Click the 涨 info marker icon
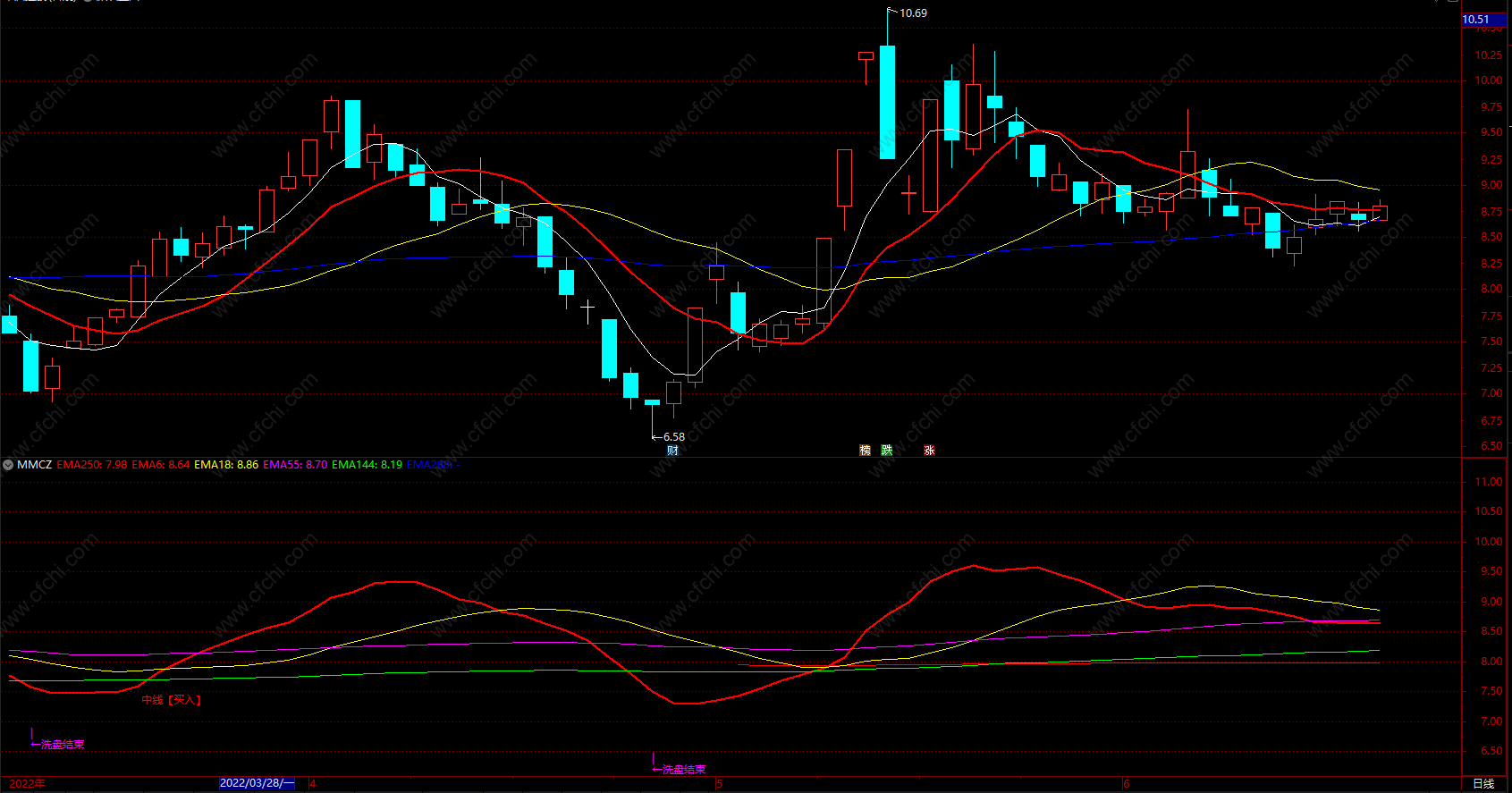 pyautogui.click(x=930, y=451)
